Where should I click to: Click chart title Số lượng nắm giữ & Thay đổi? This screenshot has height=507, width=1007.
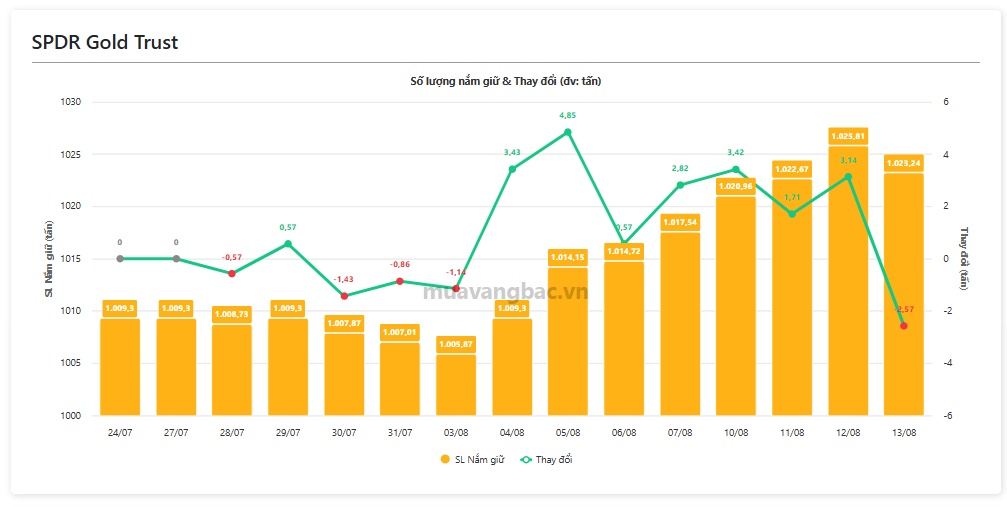coord(506,82)
